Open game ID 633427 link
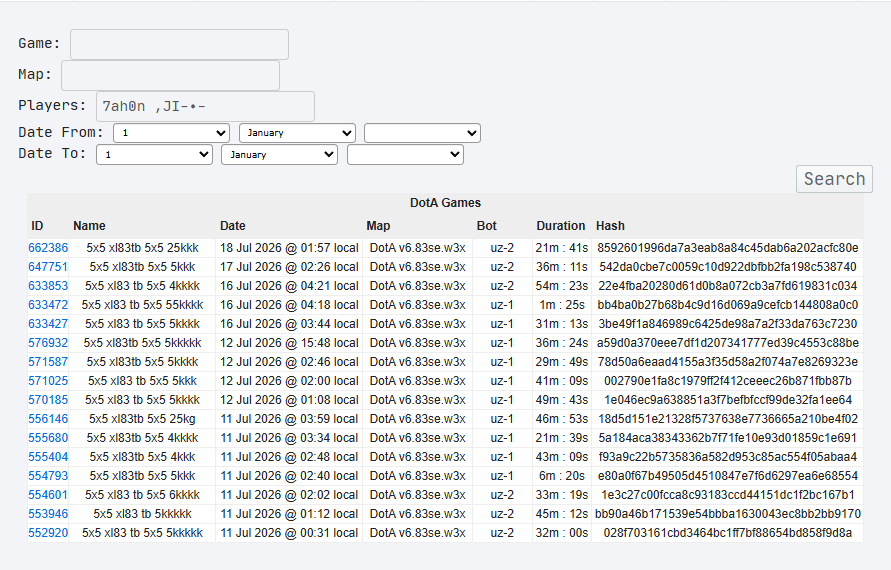Viewport: 891px width, 570px height. [48, 324]
